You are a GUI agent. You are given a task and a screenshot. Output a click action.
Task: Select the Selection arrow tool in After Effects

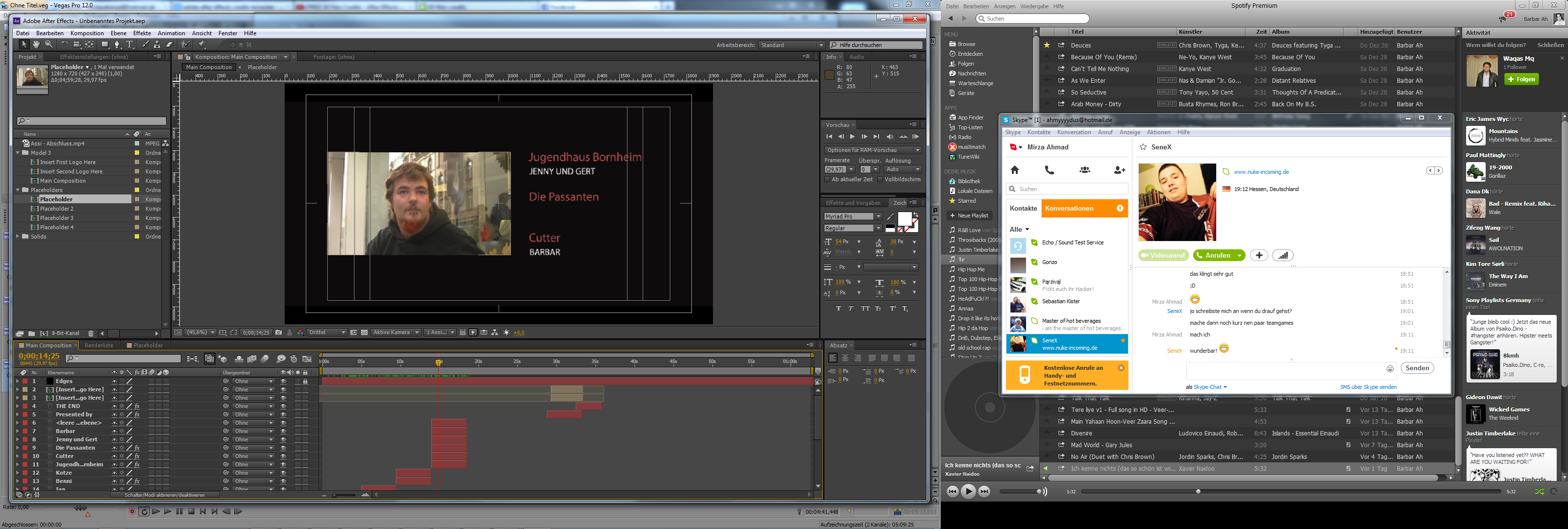click(24, 45)
